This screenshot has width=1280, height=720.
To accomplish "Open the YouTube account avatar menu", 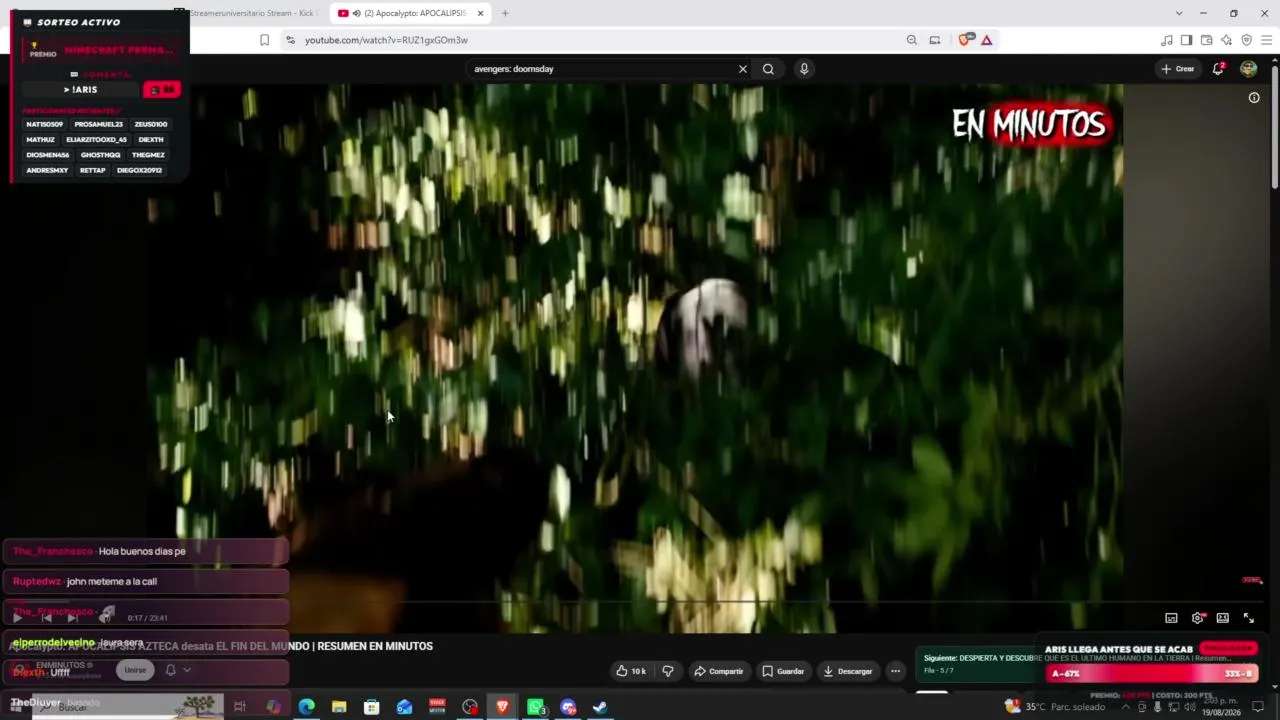I will (x=1248, y=69).
